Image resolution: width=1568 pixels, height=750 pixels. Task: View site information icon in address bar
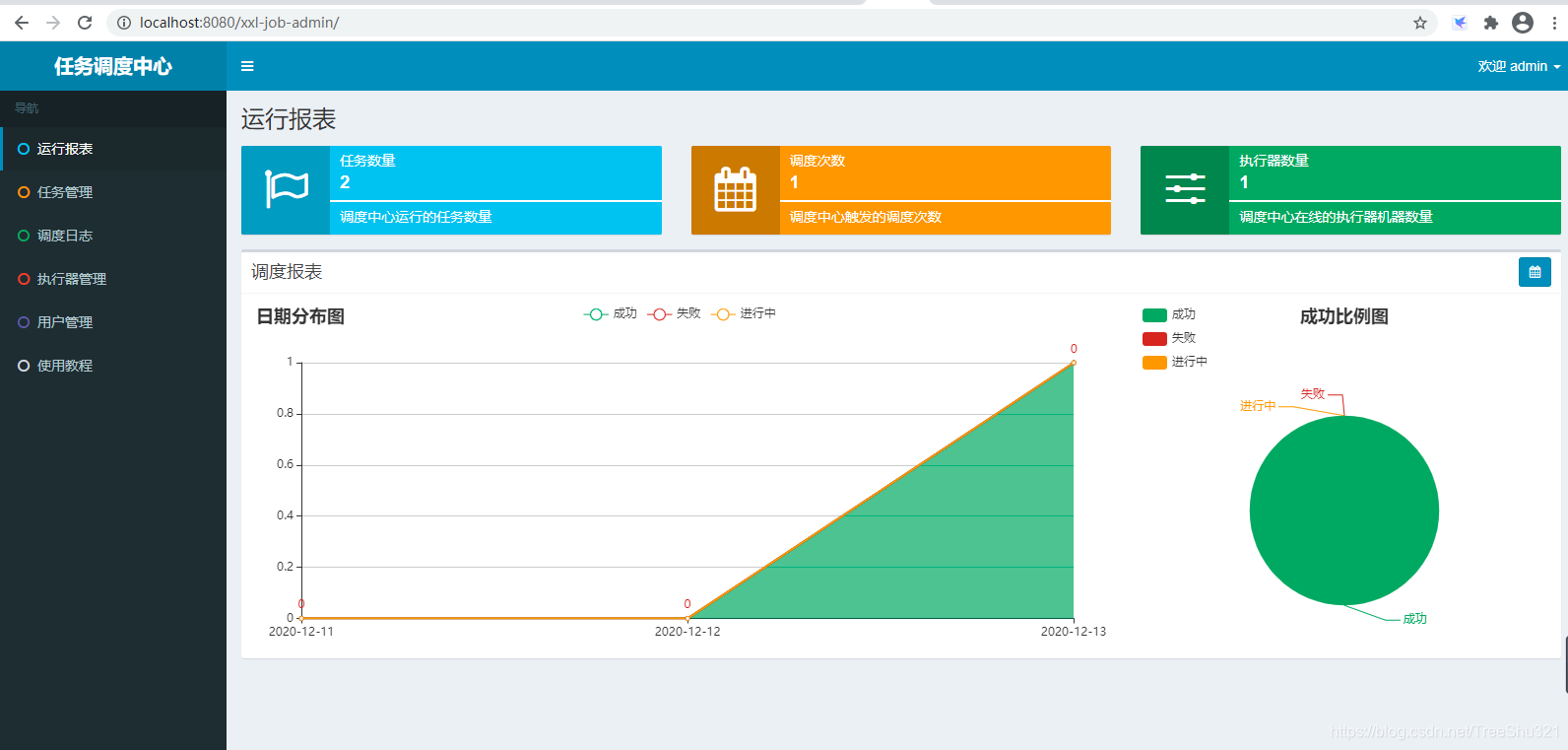click(124, 23)
